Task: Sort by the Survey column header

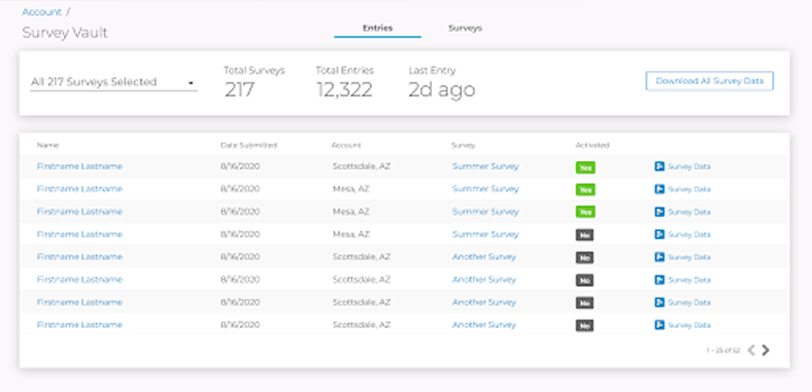Action: click(x=463, y=146)
